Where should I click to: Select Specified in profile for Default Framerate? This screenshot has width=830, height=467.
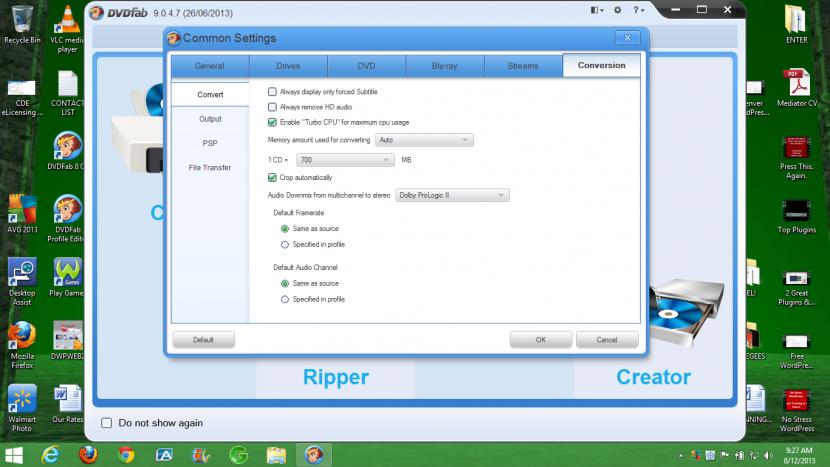coord(285,245)
